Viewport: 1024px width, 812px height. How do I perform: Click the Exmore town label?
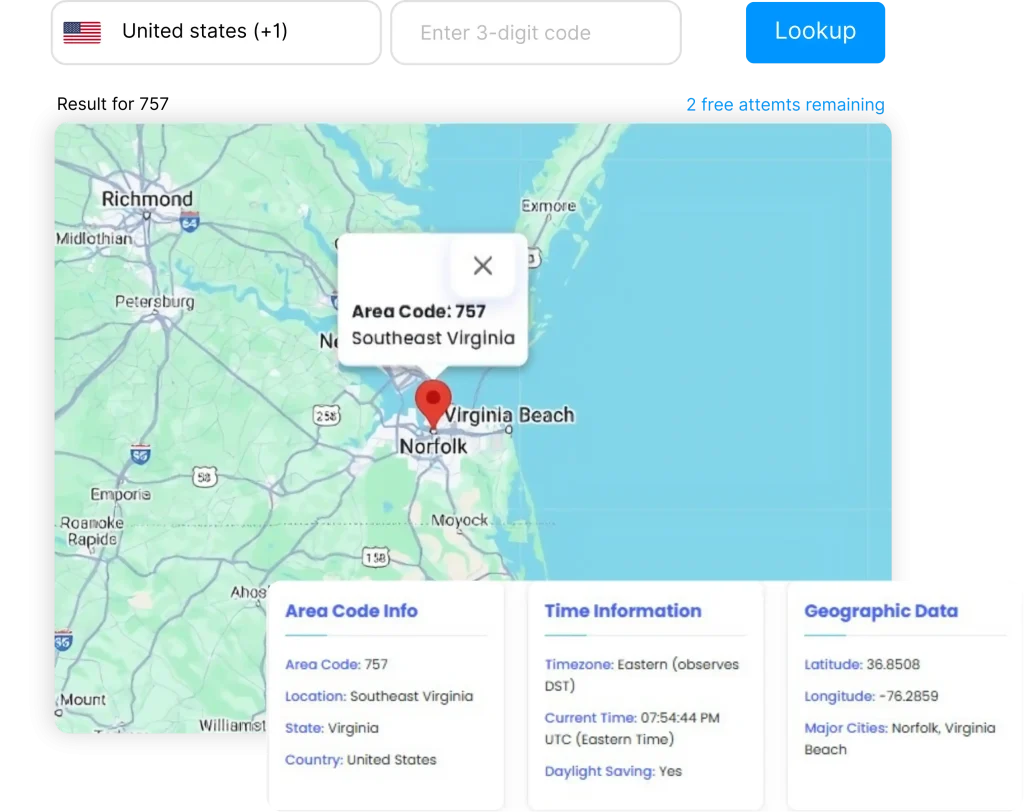(548, 206)
